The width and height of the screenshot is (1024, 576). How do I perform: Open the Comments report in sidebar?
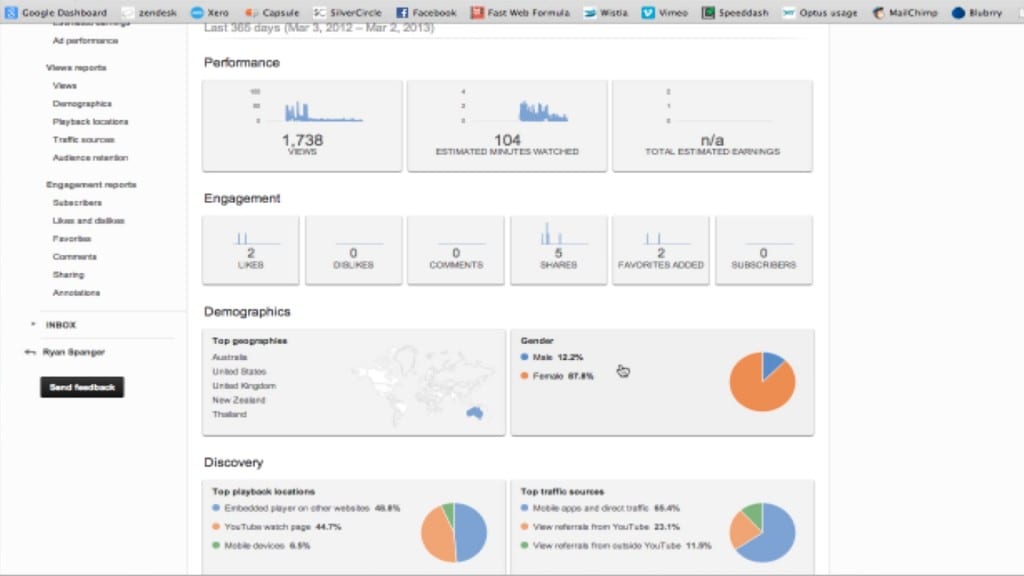tap(74, 257)
